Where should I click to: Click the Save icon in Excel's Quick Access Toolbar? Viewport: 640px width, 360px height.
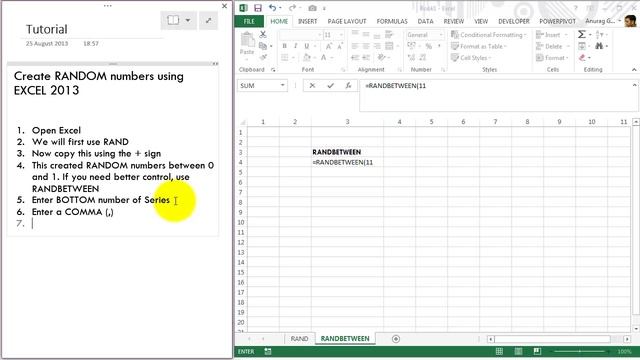pos(258,8)
